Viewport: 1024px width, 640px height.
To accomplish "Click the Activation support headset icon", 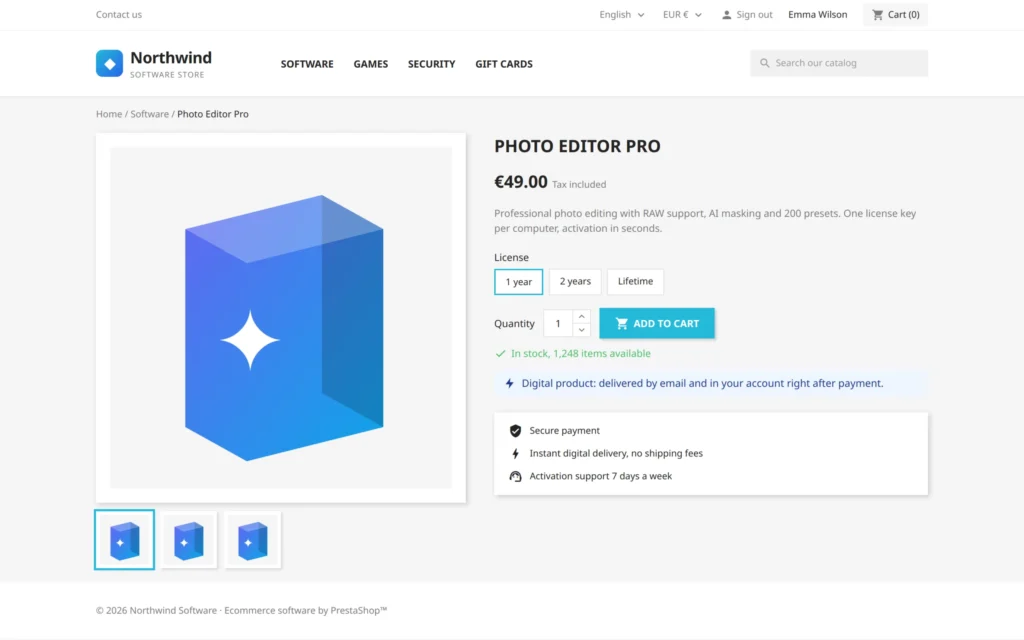I will 515,476.
